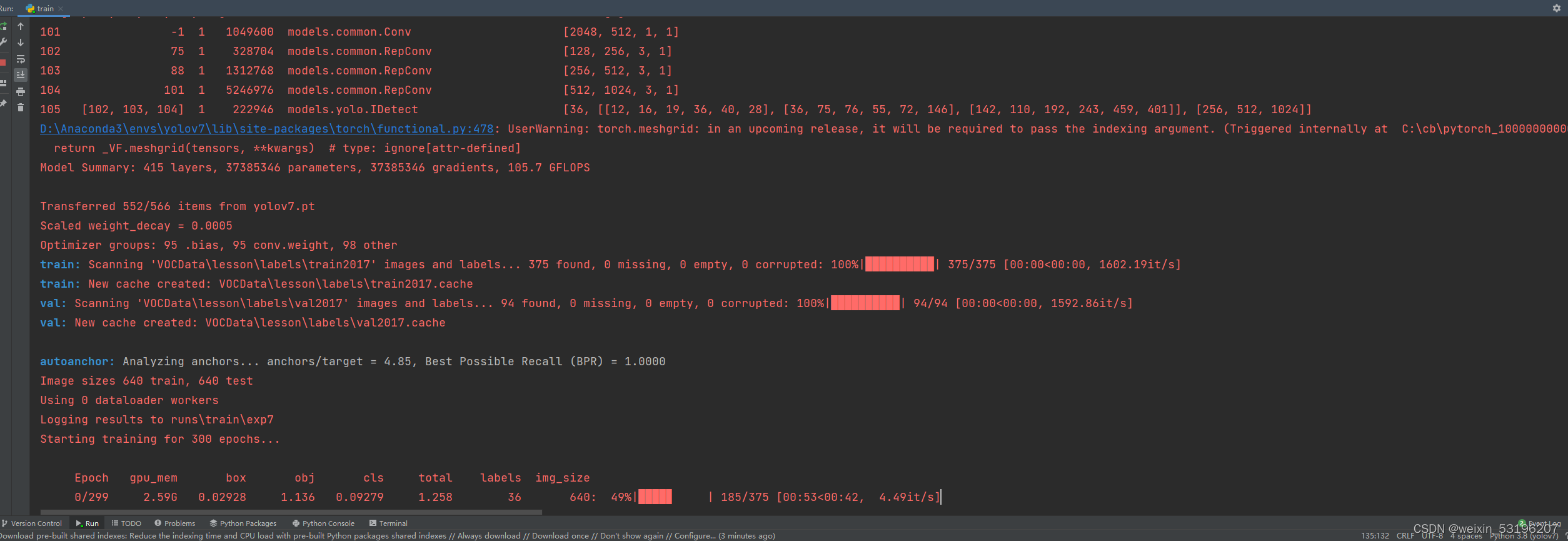Open the Run tool window tab
1568x541 pixels.
(87, 523)
